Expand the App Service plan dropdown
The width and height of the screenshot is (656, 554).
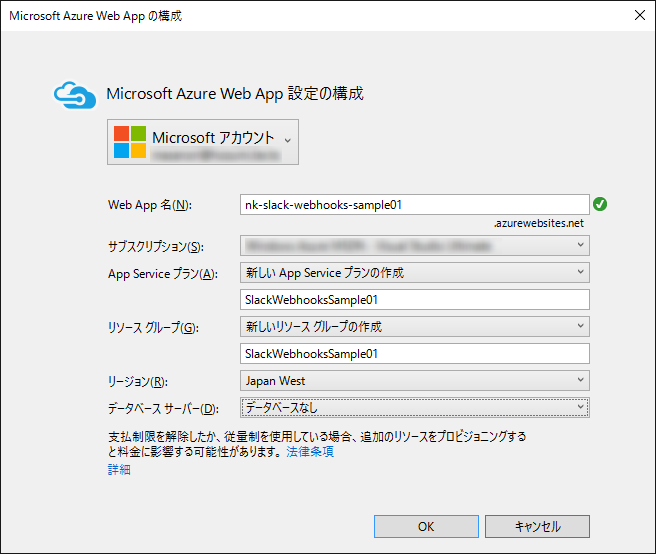[415, 272]
